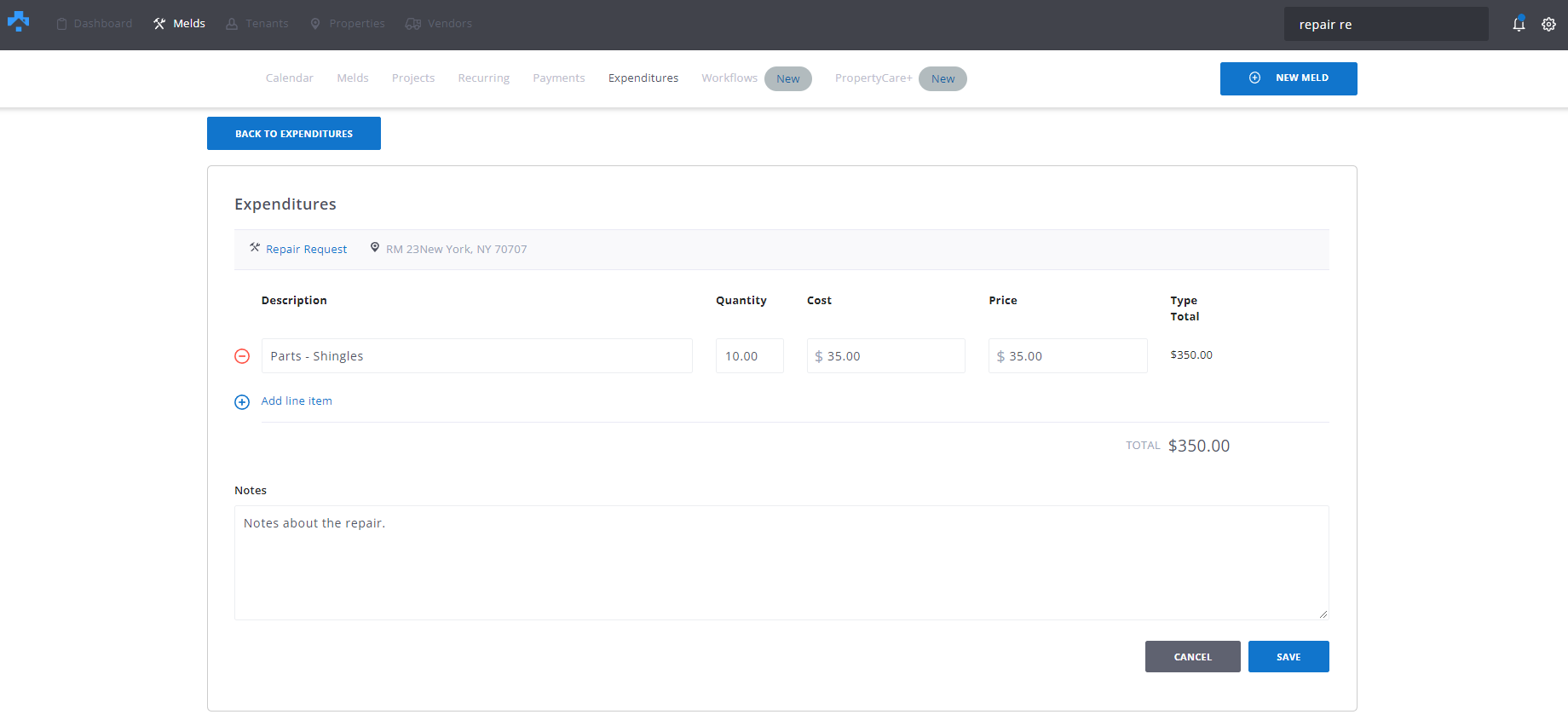Switch to the Projects tab
Viewport: 1568px width, 726px height.
pyautogui.click(x=413, y=78)
